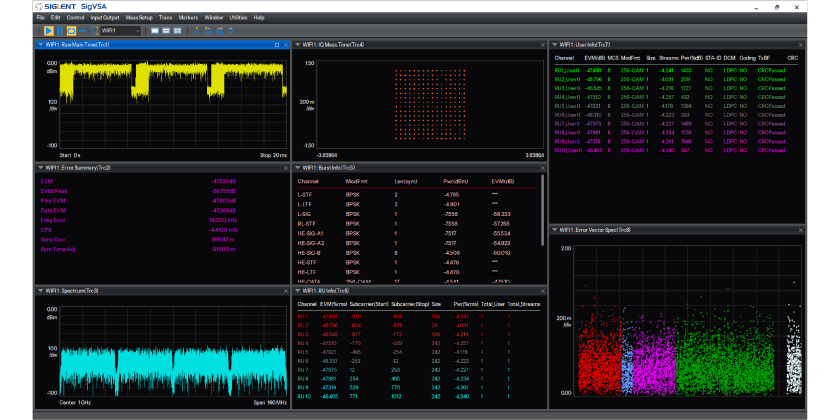Image resolution: width=840 pixels, height=420 pixels.
Task: Open the WIFI1 measurement dropdown
Action: 135,31
